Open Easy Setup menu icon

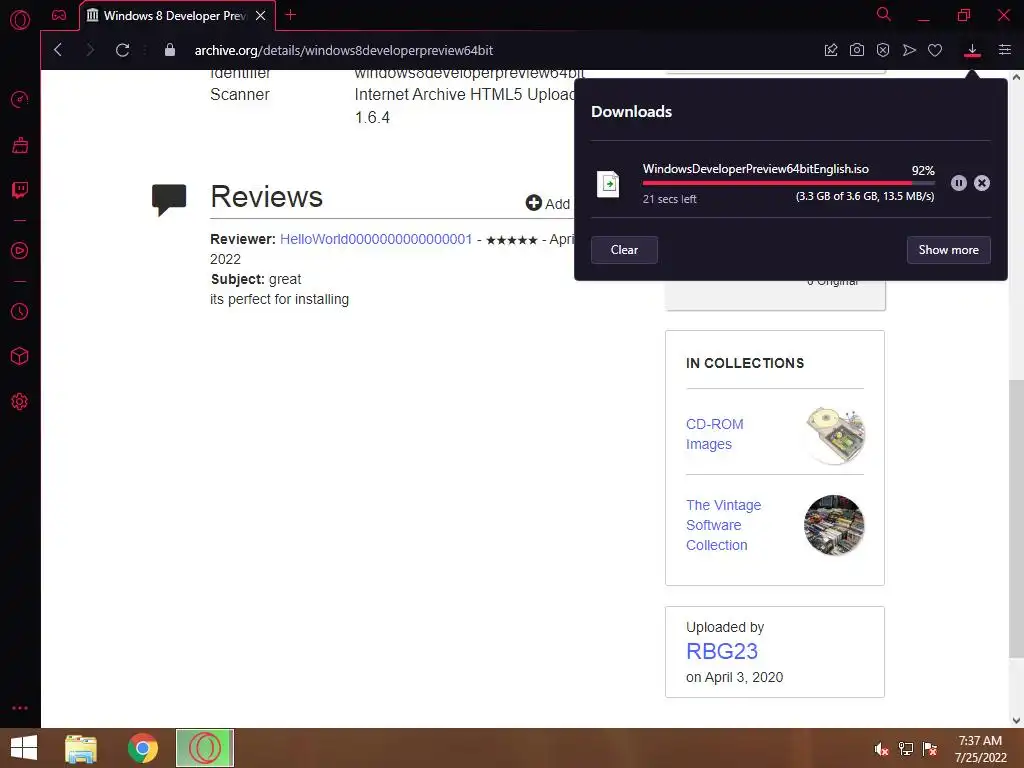(x=1005, y=50)
